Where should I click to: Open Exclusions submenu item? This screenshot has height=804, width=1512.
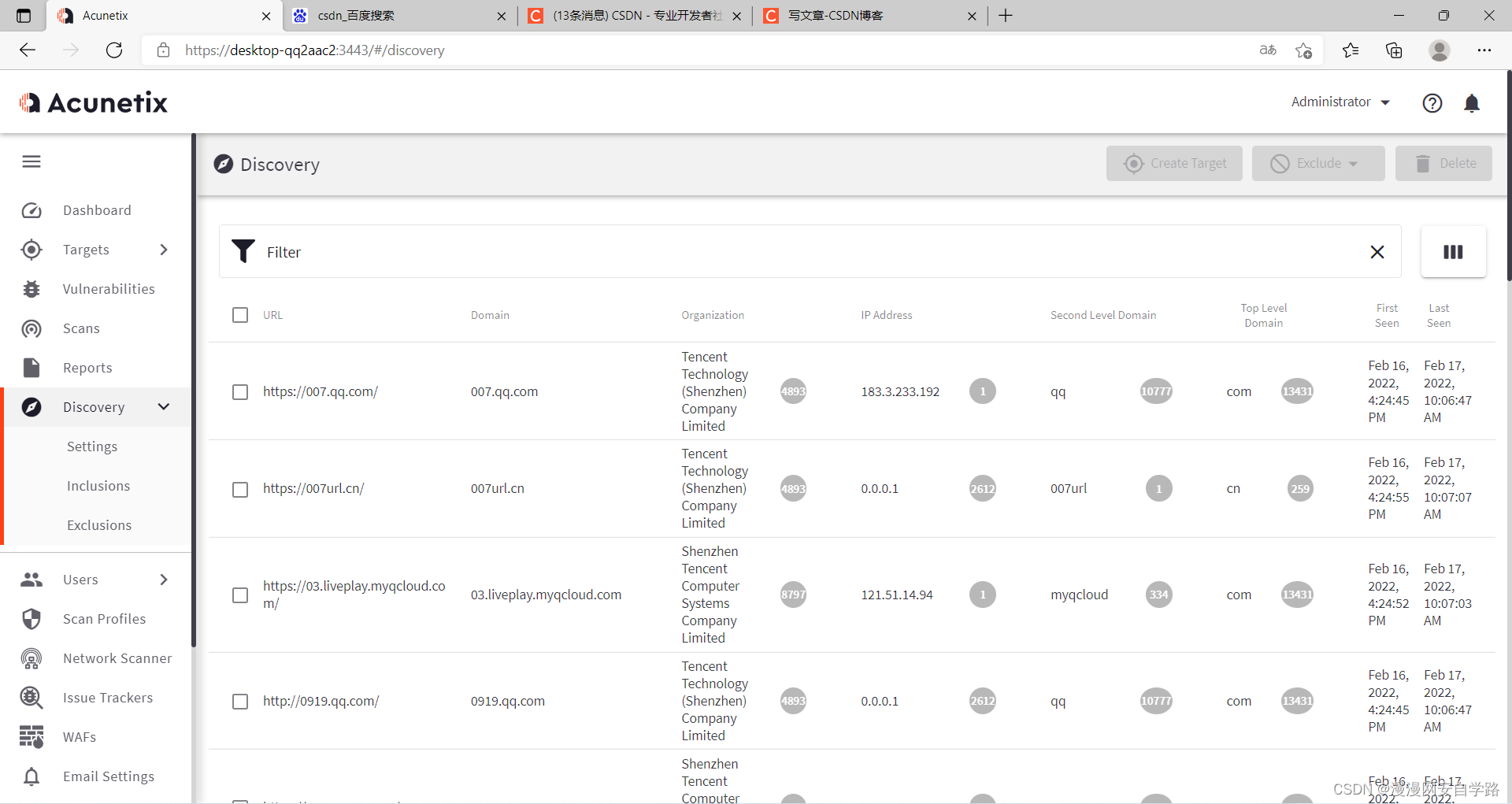coord(99,525)
